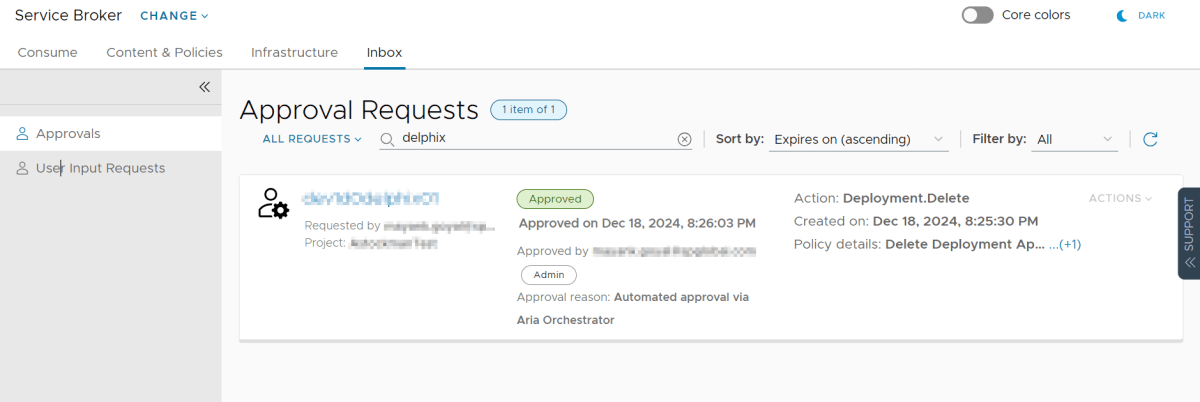Viewport: 1200px width, 402px height.
Task: Switch to the Consume tab
Action: click(47, 52)
